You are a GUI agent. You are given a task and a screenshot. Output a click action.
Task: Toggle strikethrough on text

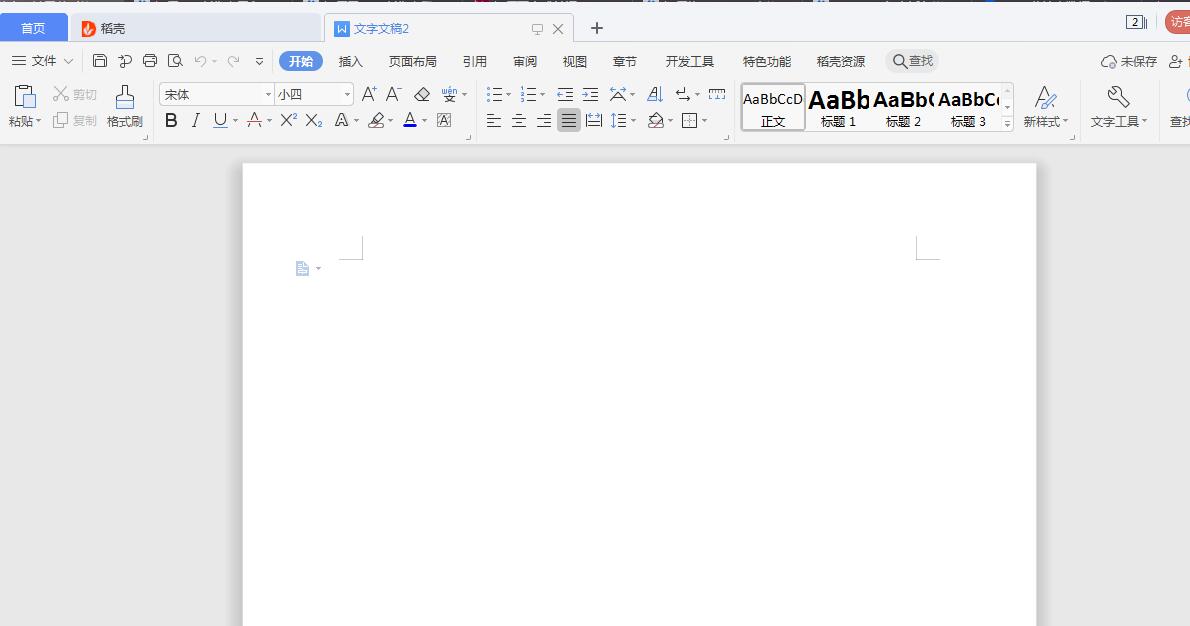pos(254,120)
